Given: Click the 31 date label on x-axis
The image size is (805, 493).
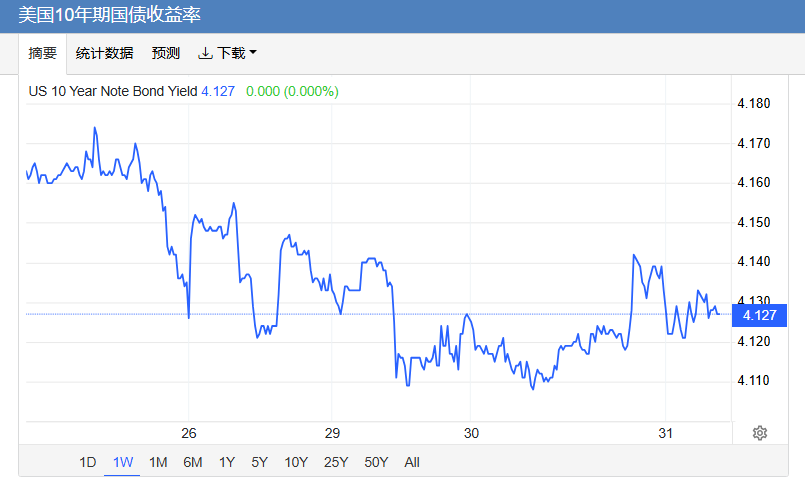Looking at the screenshot, I should coord(665,433).
